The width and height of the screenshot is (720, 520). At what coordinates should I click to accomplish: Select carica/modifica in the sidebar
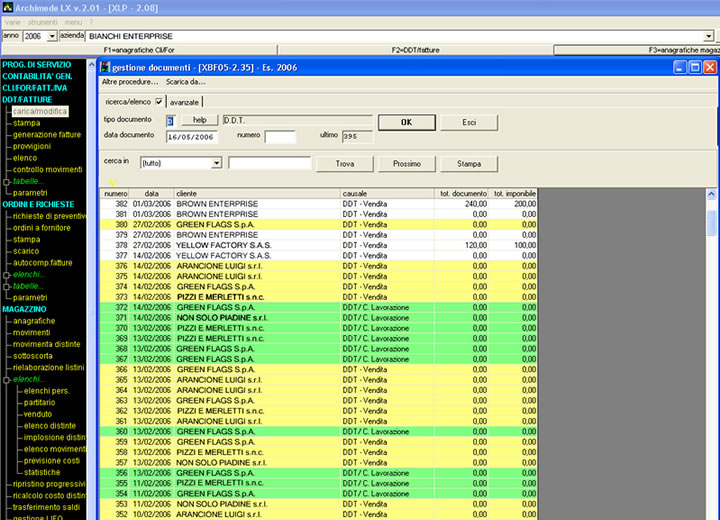(40, 111)
